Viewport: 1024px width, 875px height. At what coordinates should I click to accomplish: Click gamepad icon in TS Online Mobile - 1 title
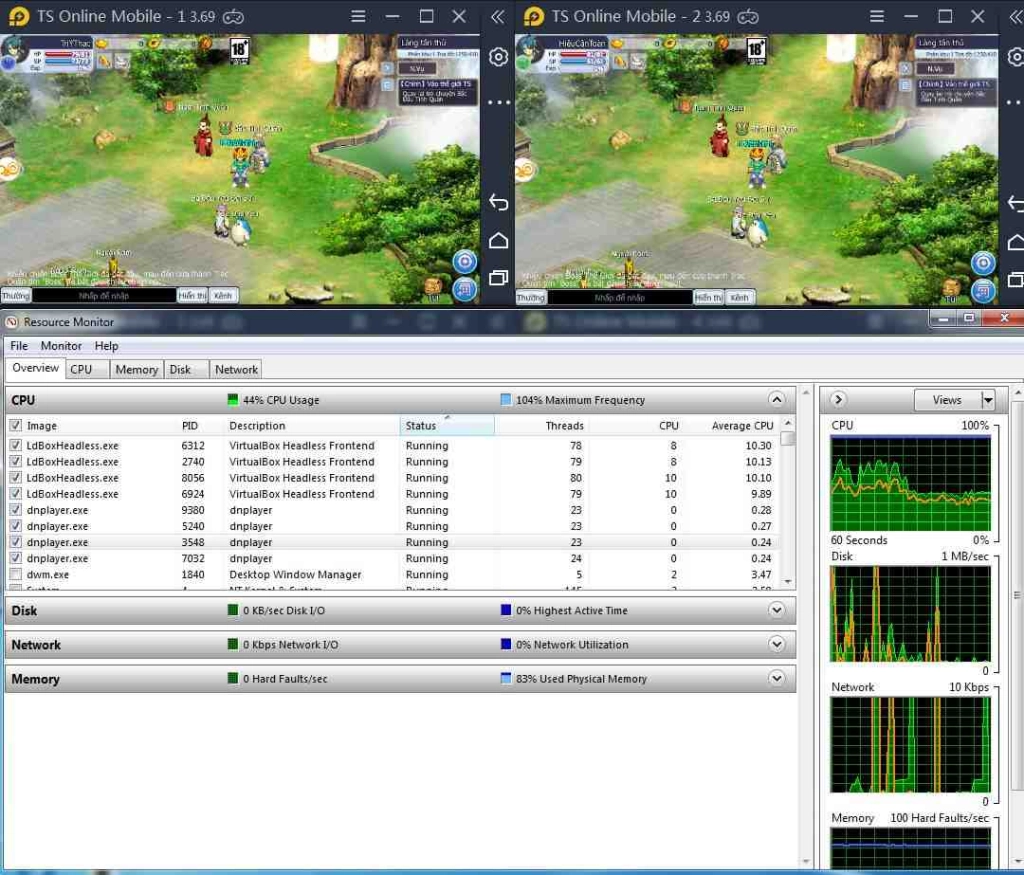(233, 17)
